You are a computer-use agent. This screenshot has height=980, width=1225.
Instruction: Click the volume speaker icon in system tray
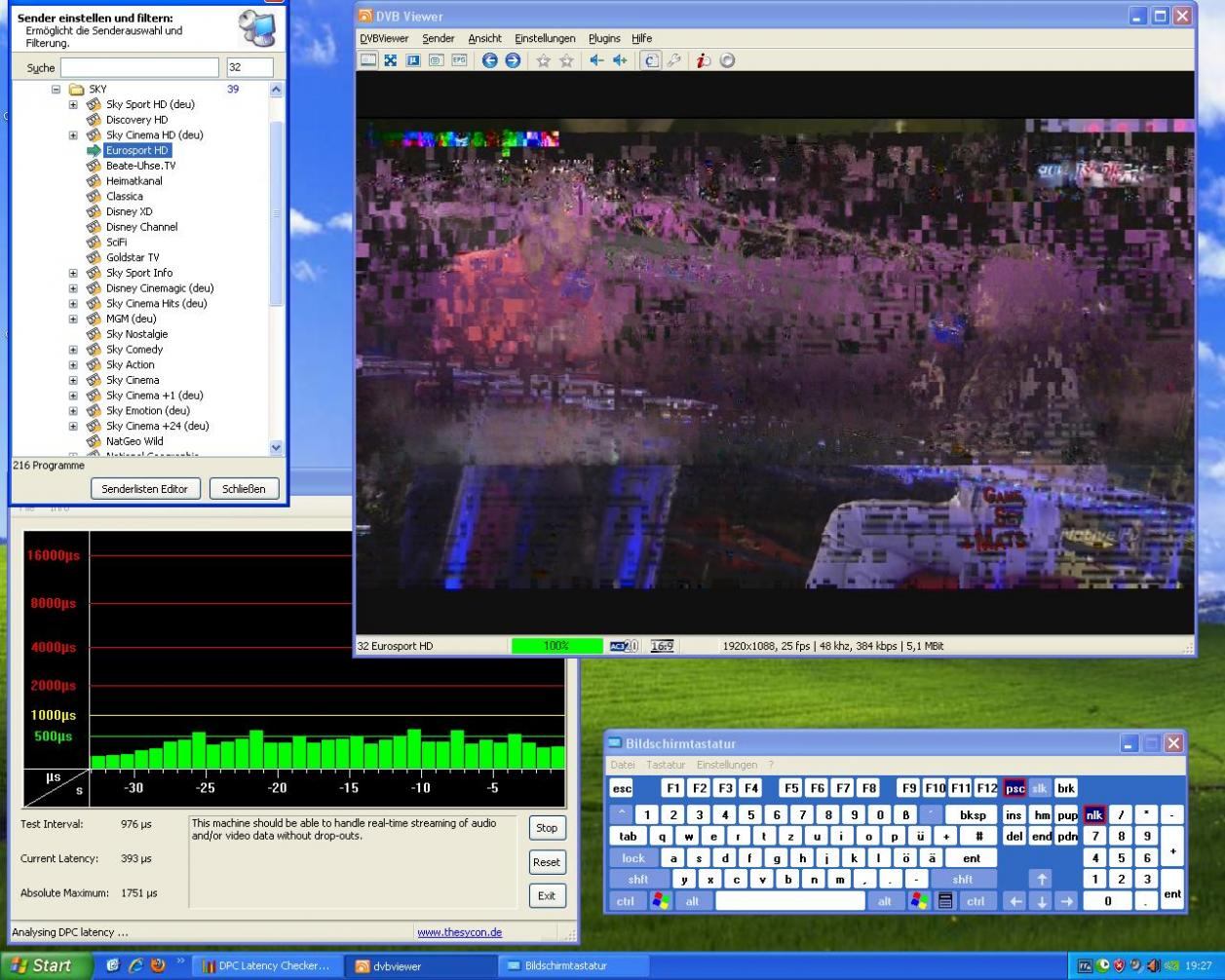click(x=1153, y=966)
